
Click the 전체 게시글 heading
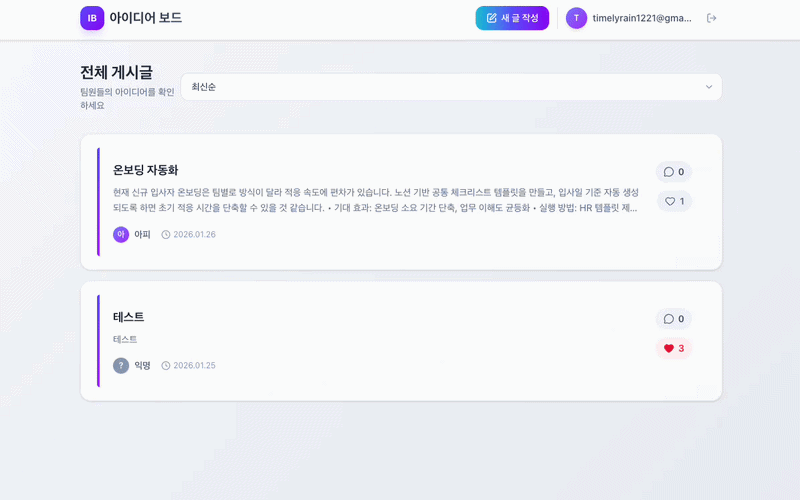pyautogui.click(x=116, y=72)
